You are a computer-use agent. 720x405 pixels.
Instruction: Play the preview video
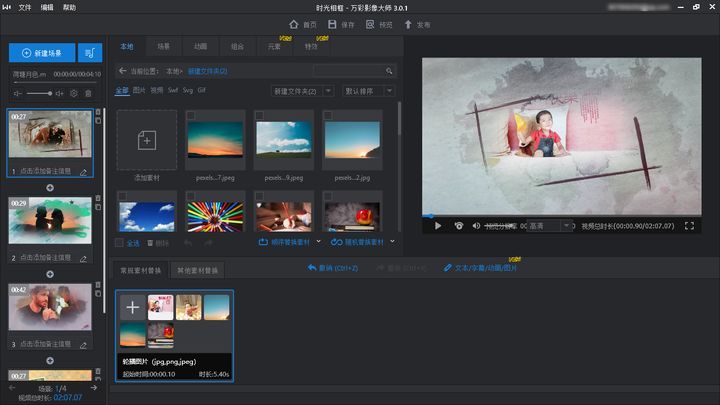point(438,225)
